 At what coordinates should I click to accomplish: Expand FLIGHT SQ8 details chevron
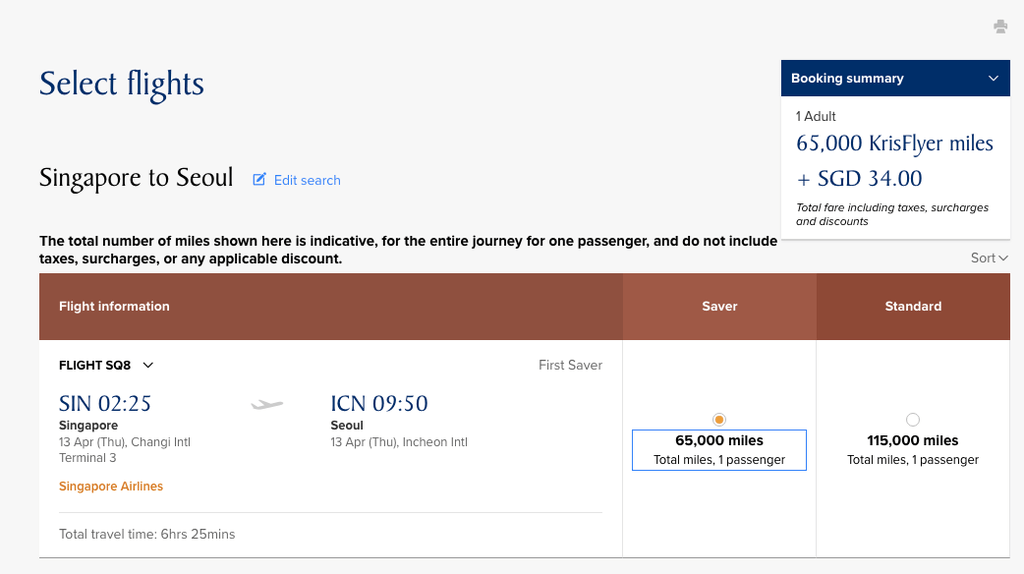pos(149,365)
